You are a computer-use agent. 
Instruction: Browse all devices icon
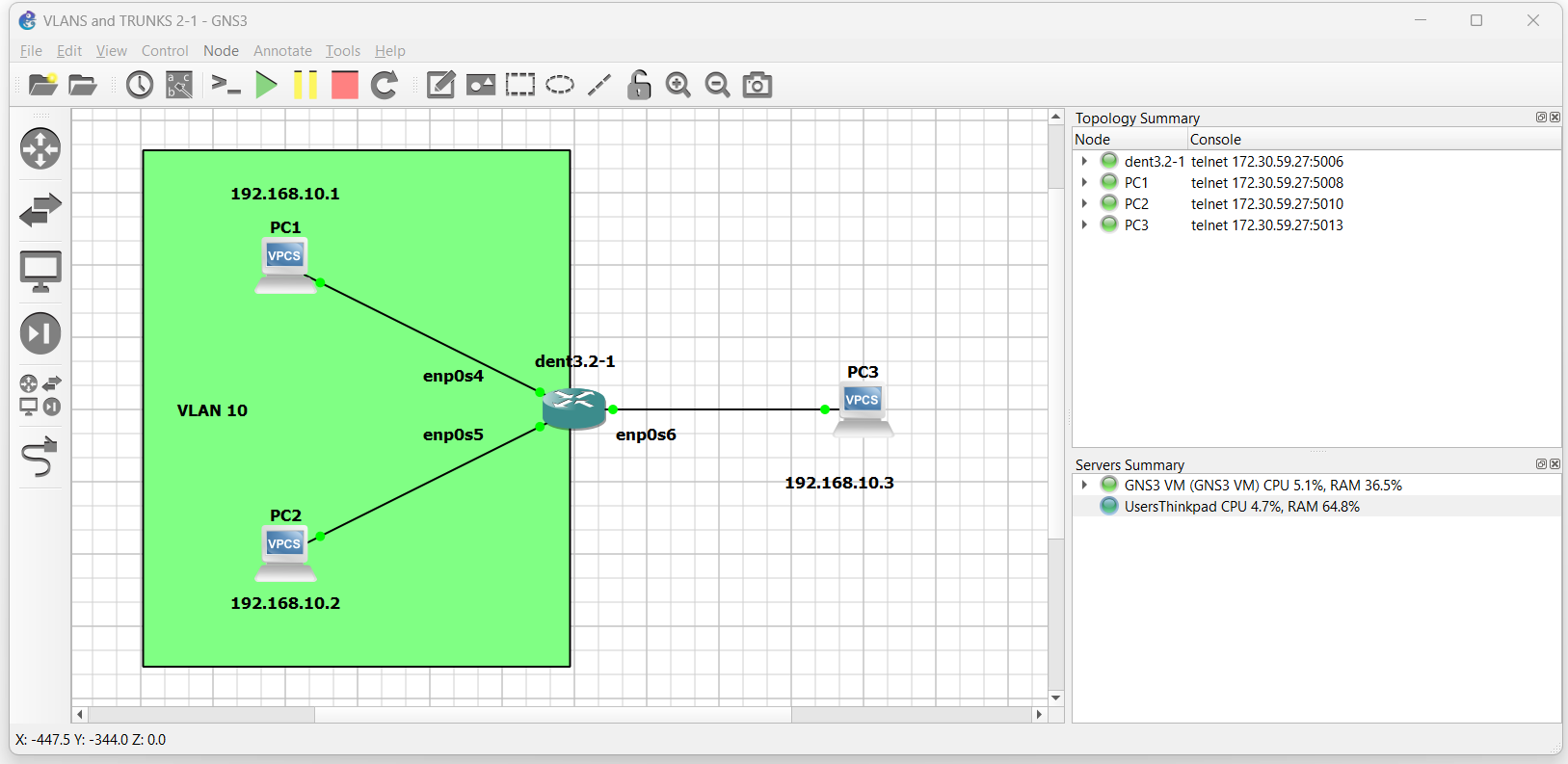click(x=40, y=395)
